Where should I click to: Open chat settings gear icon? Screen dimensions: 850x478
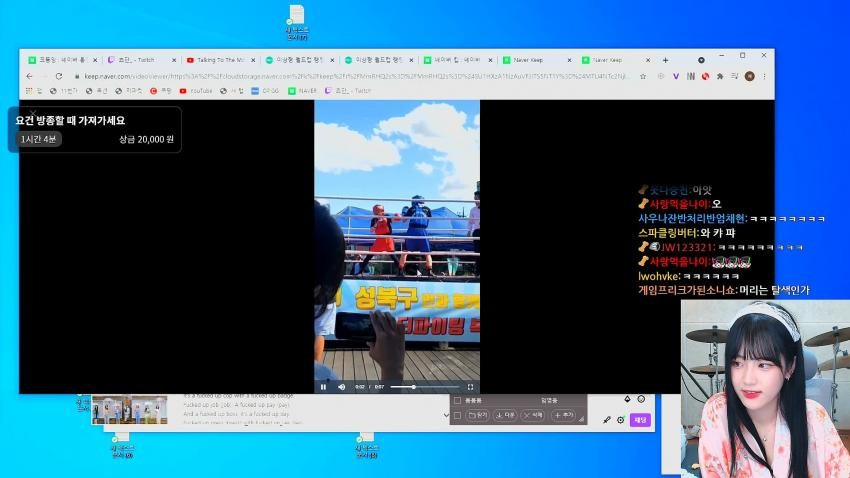pos(621,420)
